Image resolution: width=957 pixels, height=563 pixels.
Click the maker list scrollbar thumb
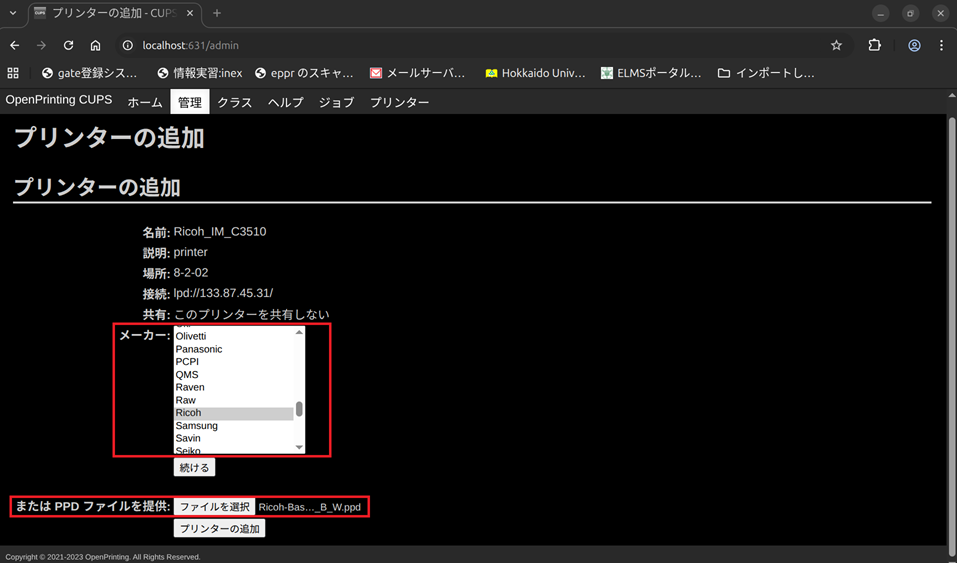coord(299,409)
